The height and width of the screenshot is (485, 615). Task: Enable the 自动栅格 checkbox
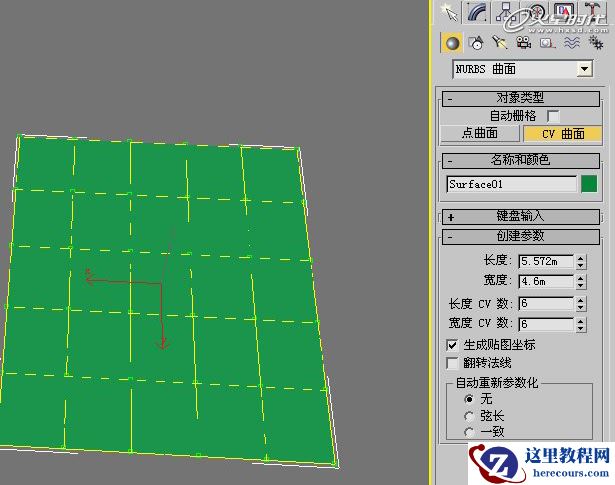[553, 116]
